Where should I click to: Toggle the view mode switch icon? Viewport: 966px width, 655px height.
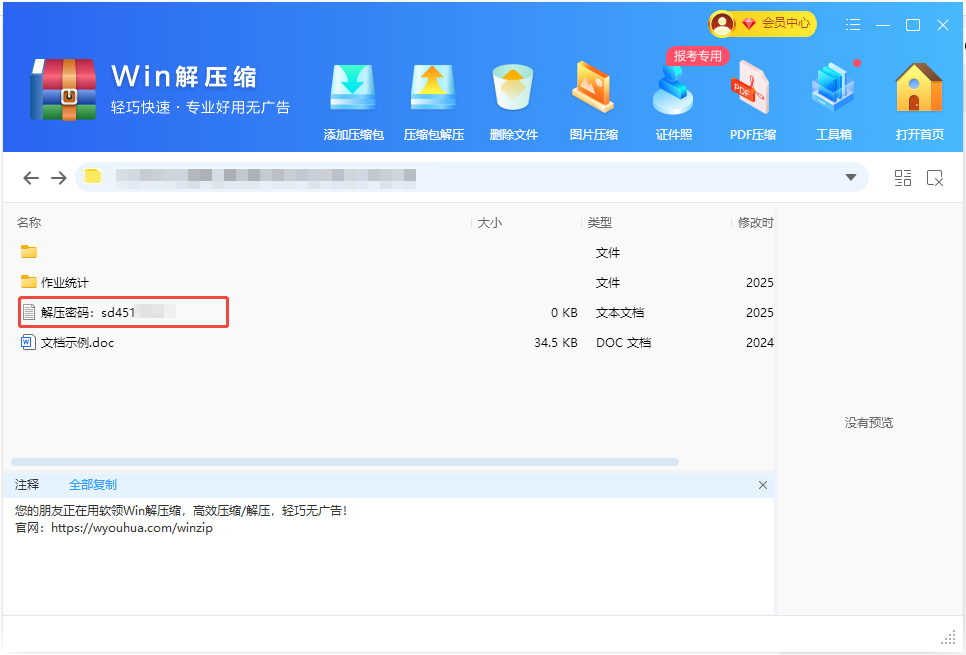point(903,177)
